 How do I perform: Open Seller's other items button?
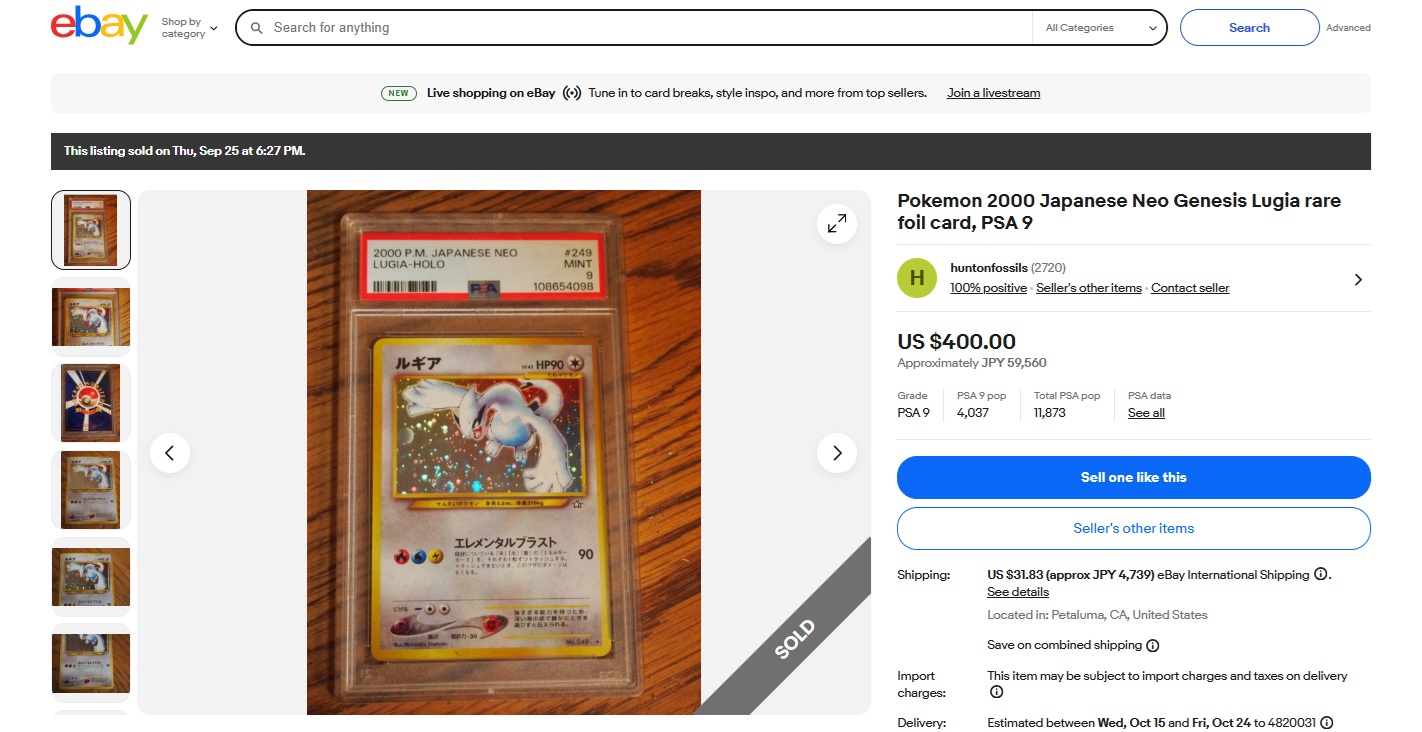click(1133, 528)
